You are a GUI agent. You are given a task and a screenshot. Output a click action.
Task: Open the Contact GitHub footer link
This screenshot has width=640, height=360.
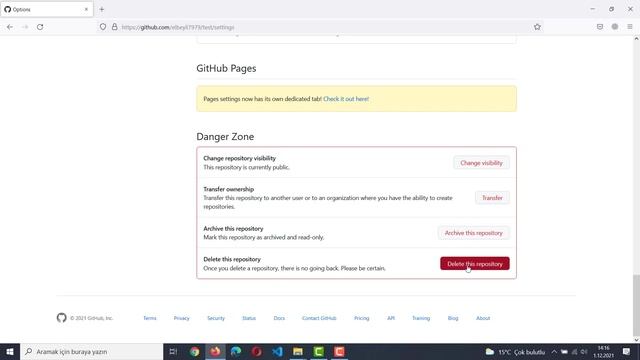pyautogui.click(x=319, y=318)
